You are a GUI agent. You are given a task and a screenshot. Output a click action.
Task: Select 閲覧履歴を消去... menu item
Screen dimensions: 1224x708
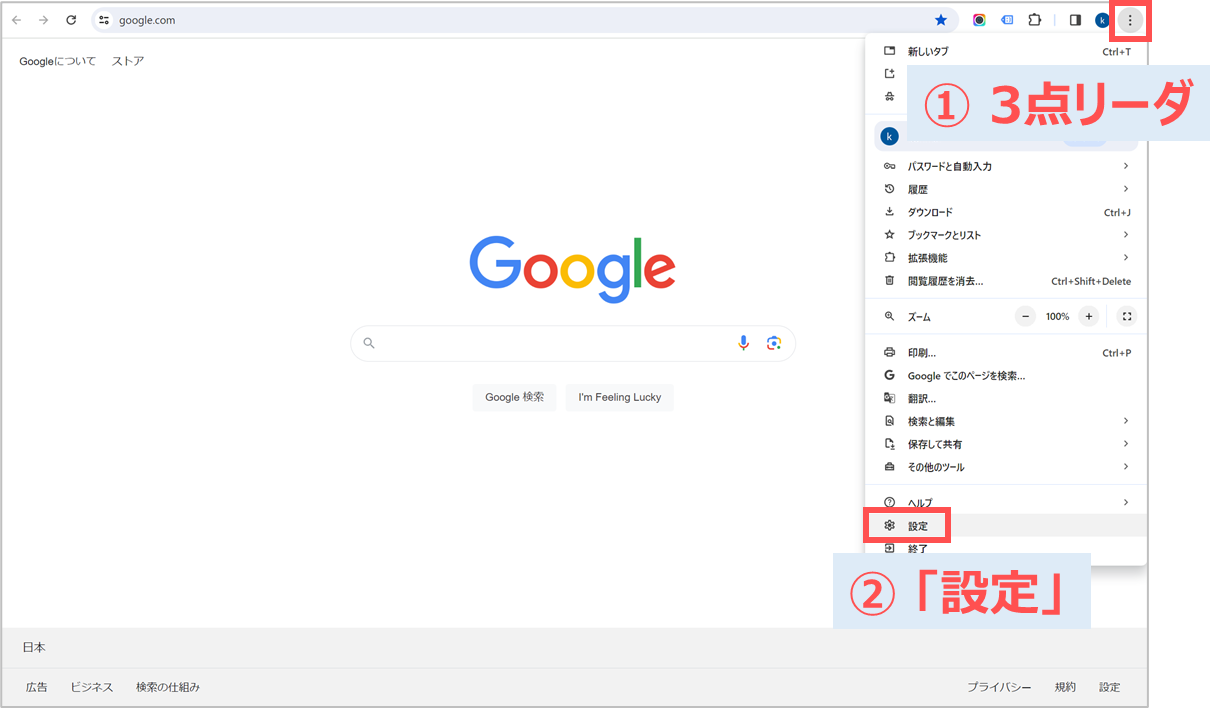[x=1006, y=281]
